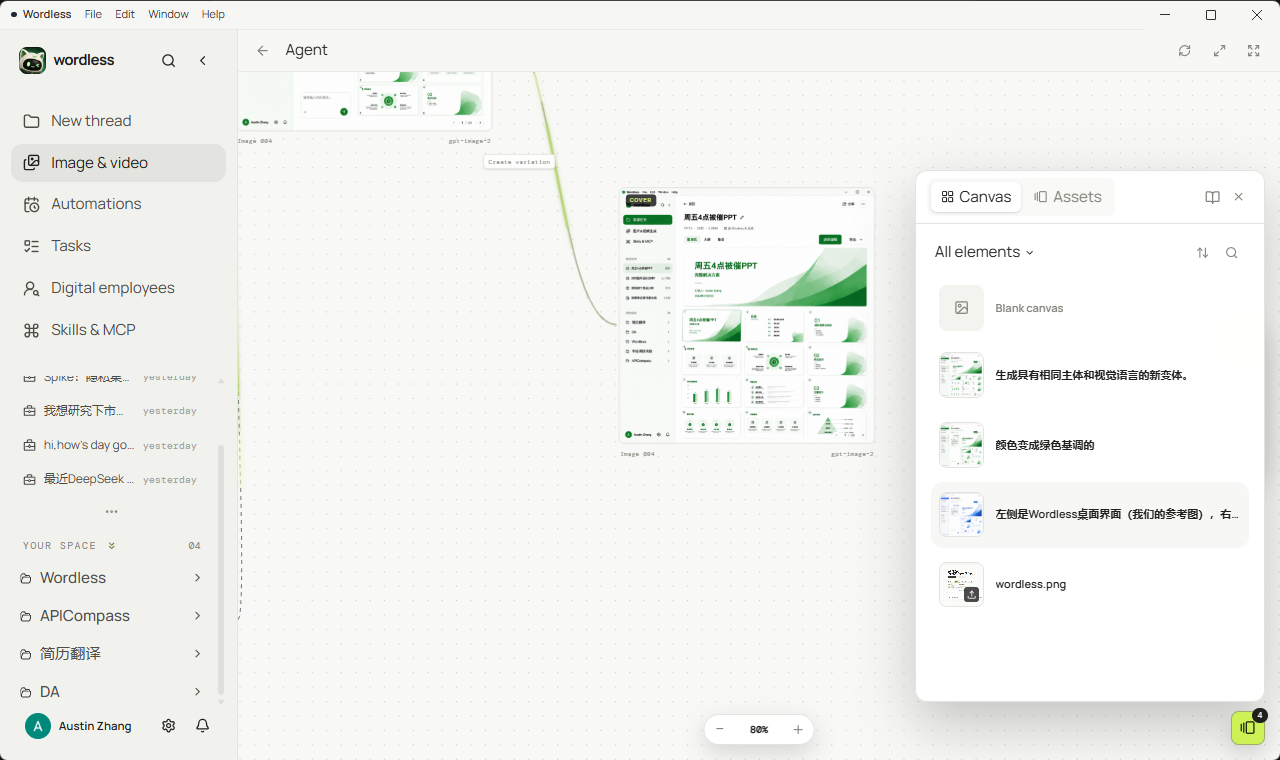Go to Automations
Viewport: 1280px width, 760px height.
point(118,204)
